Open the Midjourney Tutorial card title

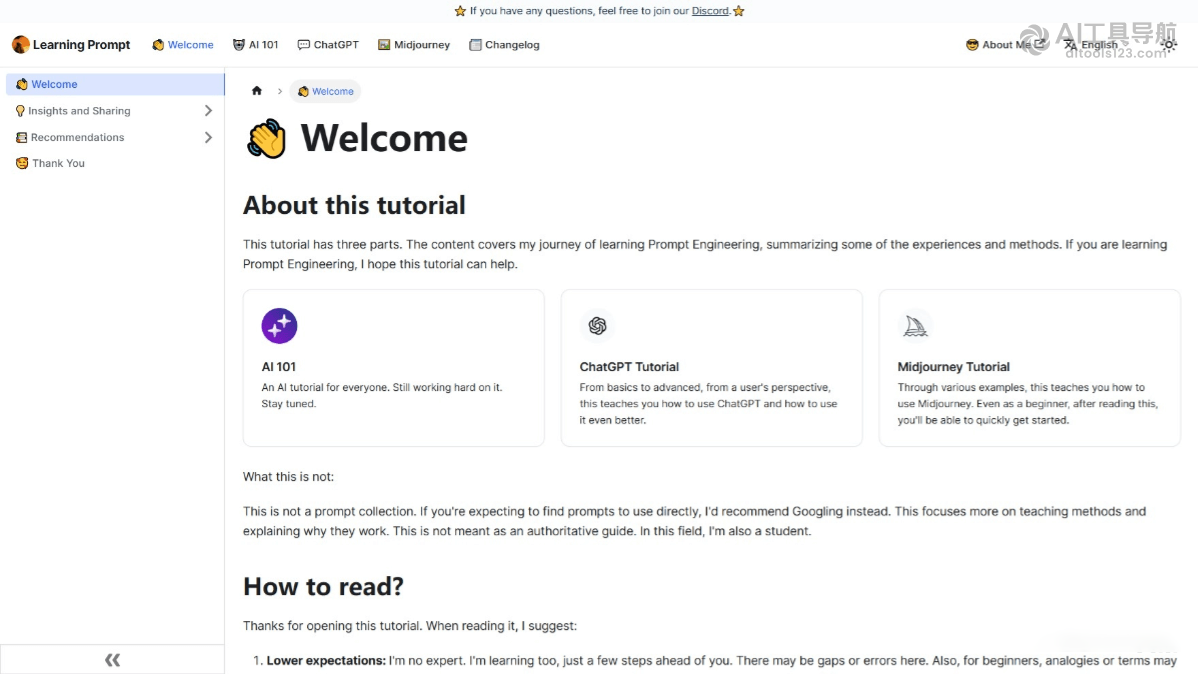[954, 367]
